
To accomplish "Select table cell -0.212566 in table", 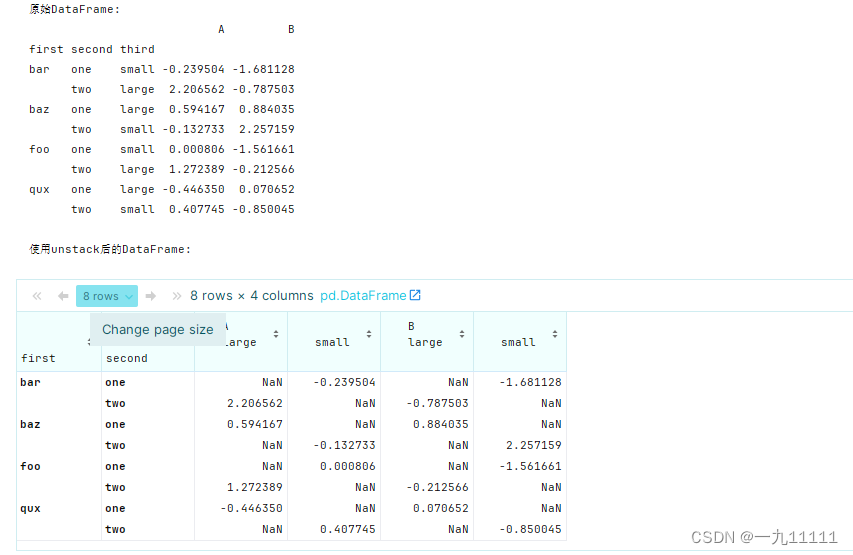I will click(x=437, y=487).
